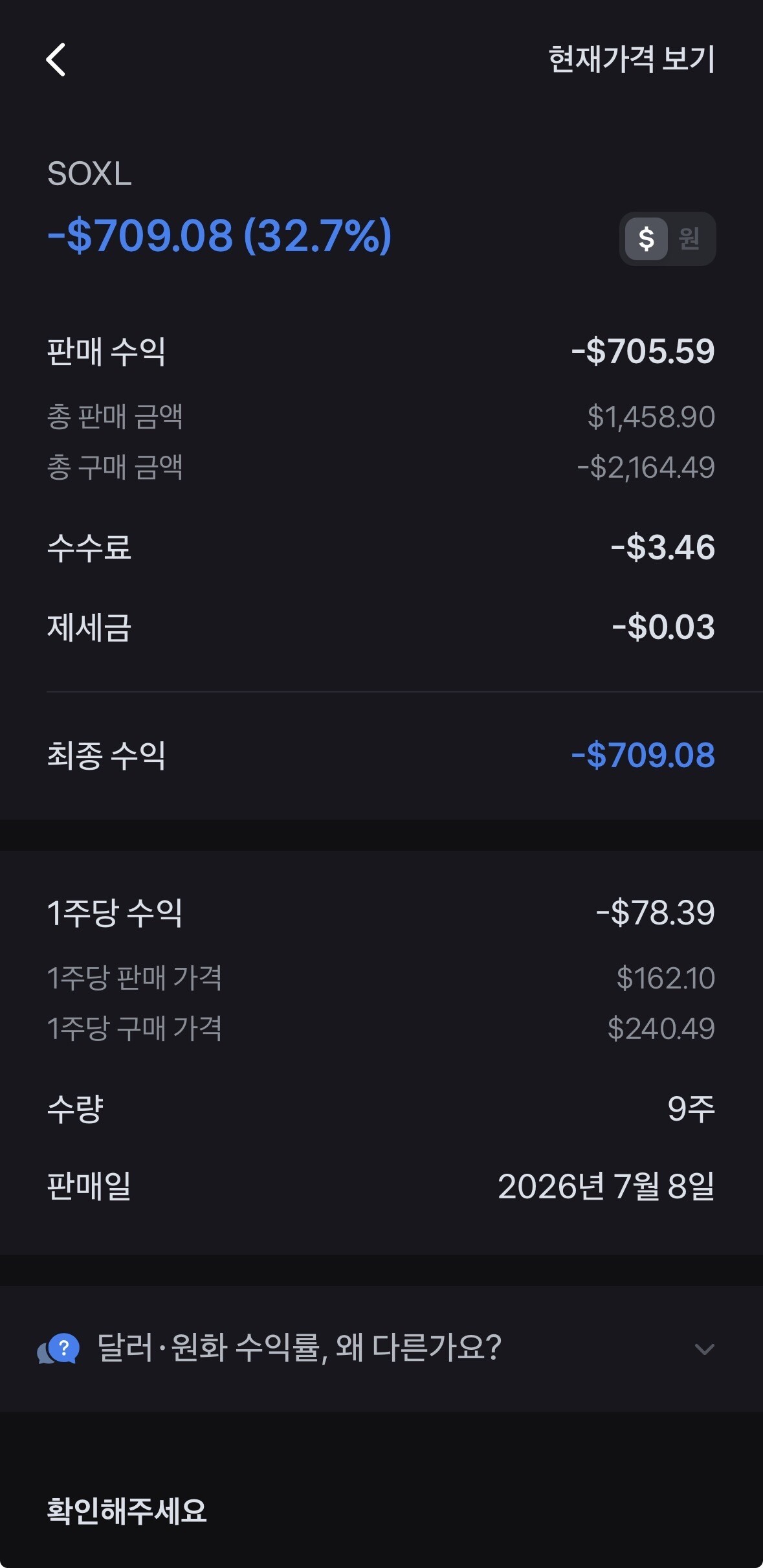This screenshot has height=1568, width=763.
Task: Click the blue question chat bubble icon
Action: [59, 1349]
